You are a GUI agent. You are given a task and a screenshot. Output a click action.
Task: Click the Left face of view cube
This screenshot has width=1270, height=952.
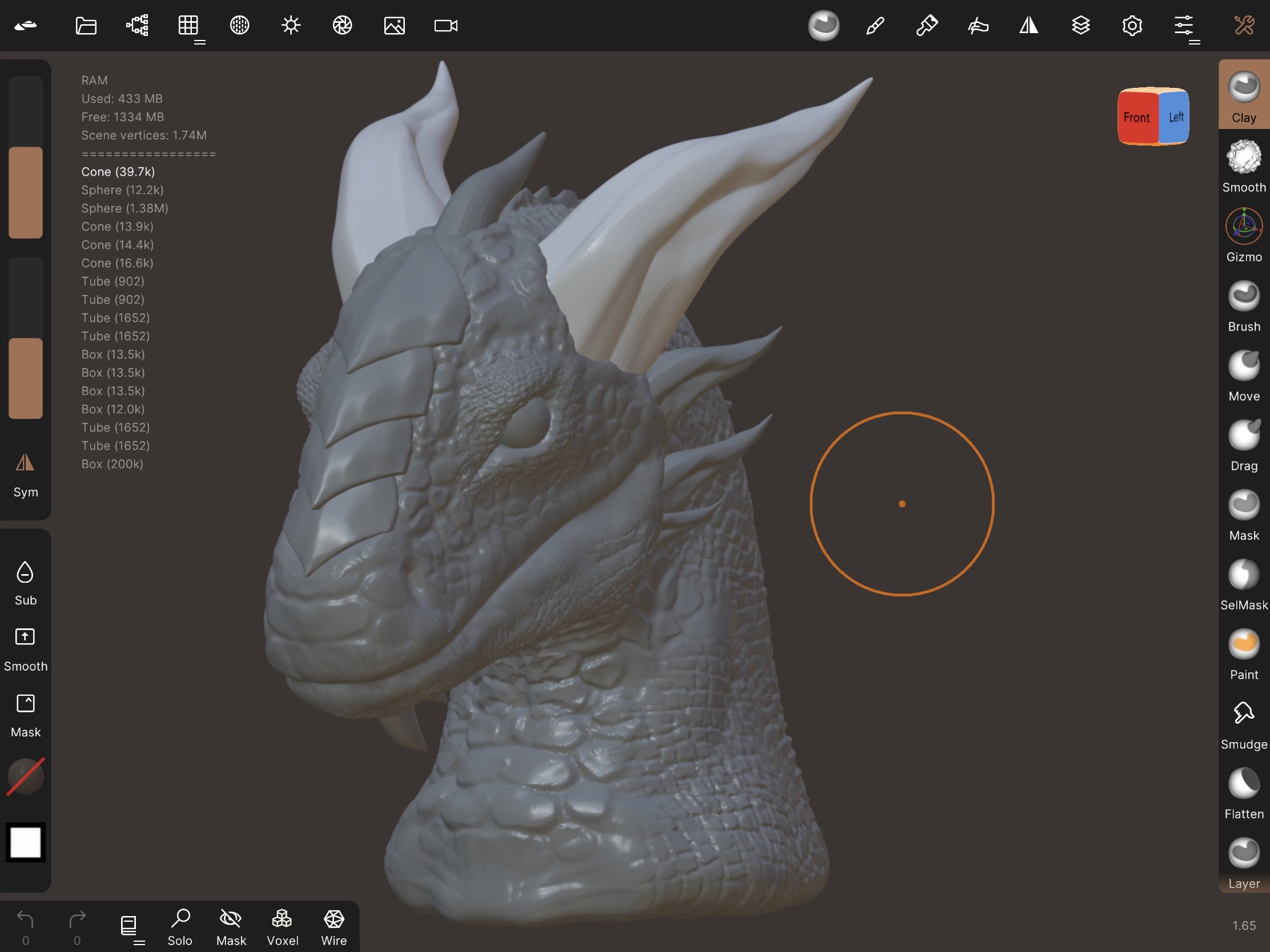(1175, 117)
